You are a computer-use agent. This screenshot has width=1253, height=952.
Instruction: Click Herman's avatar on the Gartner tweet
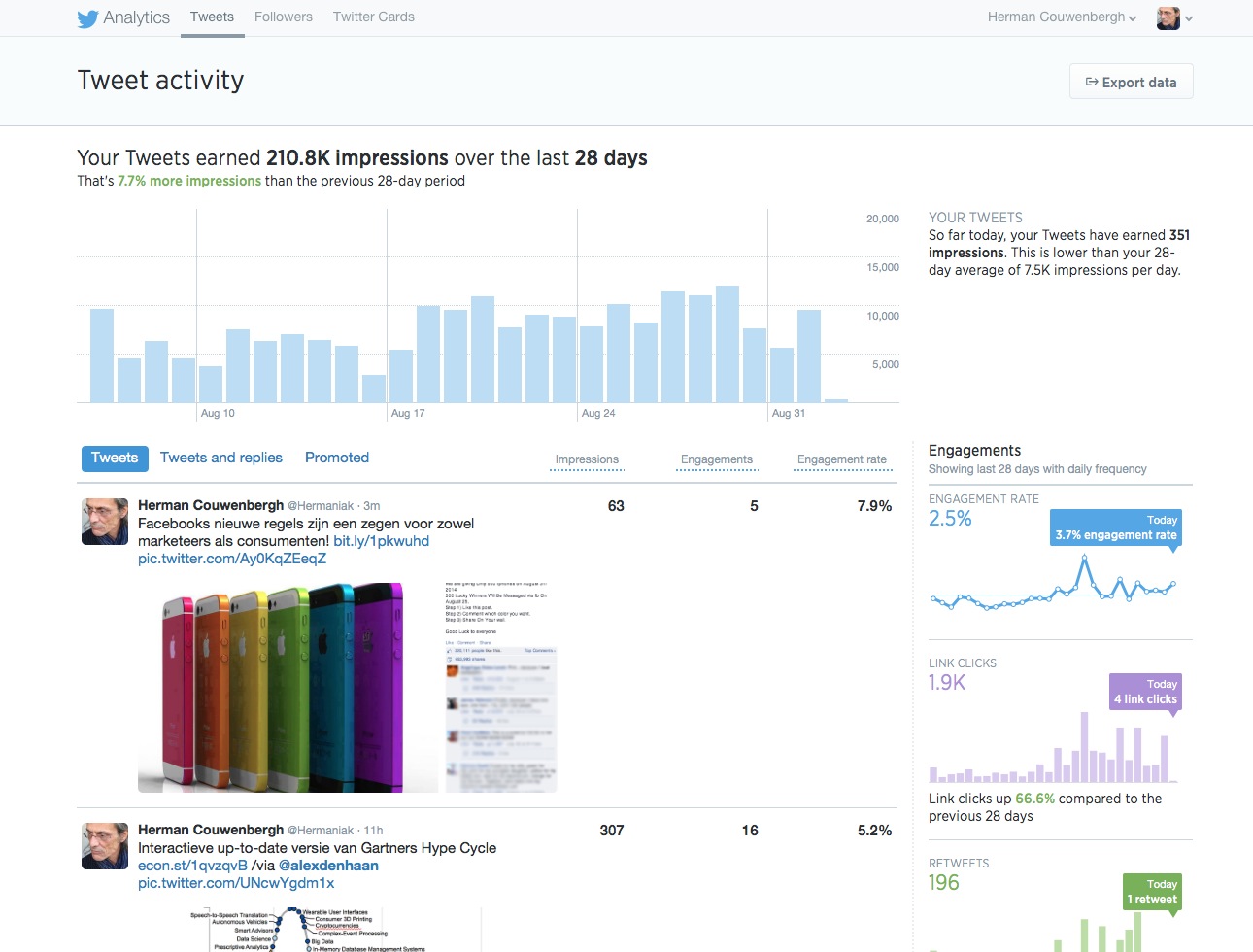(105, 846)
